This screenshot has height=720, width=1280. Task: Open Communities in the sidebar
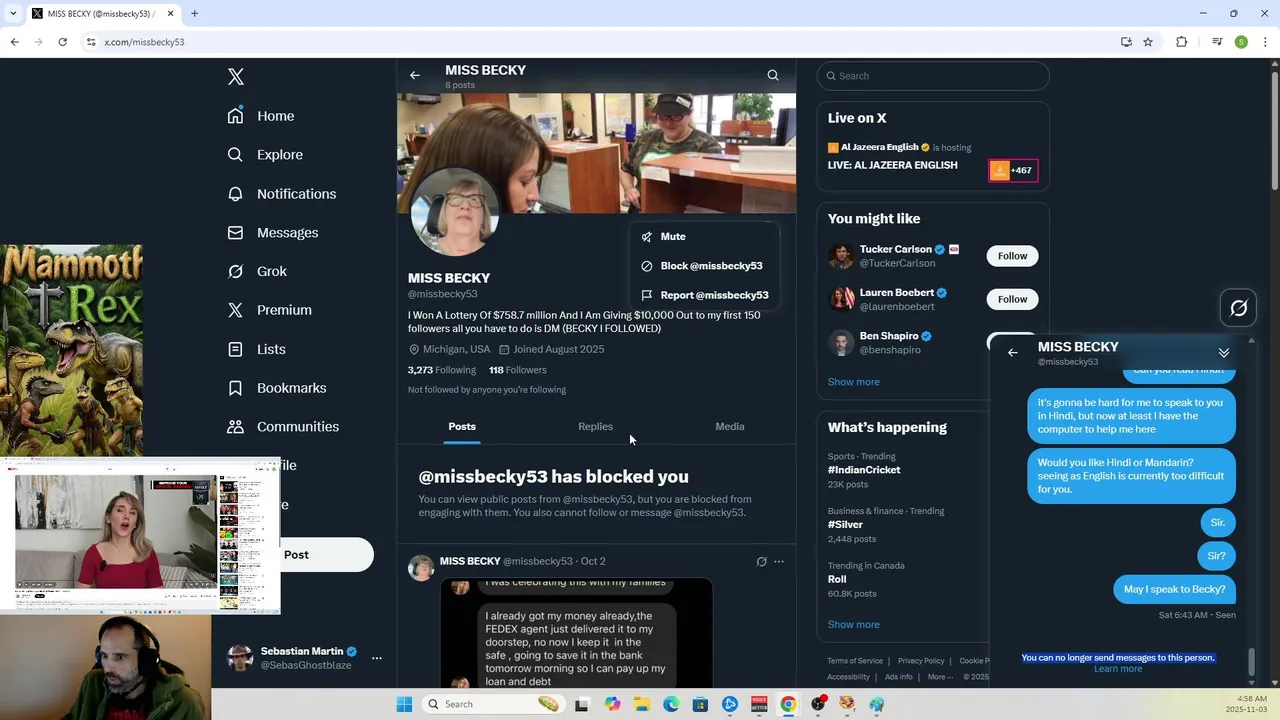(283, 427)
